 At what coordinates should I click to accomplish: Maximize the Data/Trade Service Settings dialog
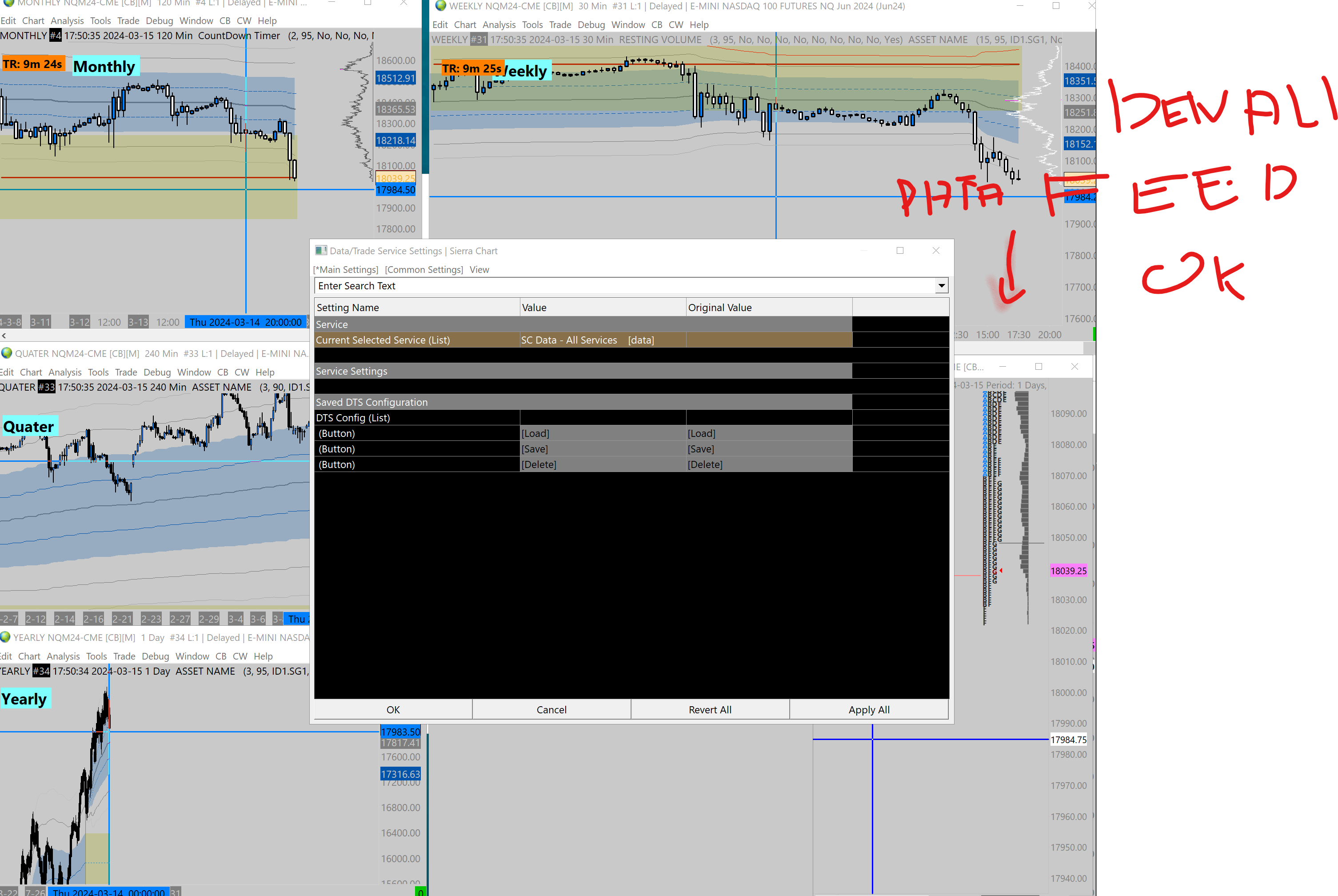[x=900, y=250]
